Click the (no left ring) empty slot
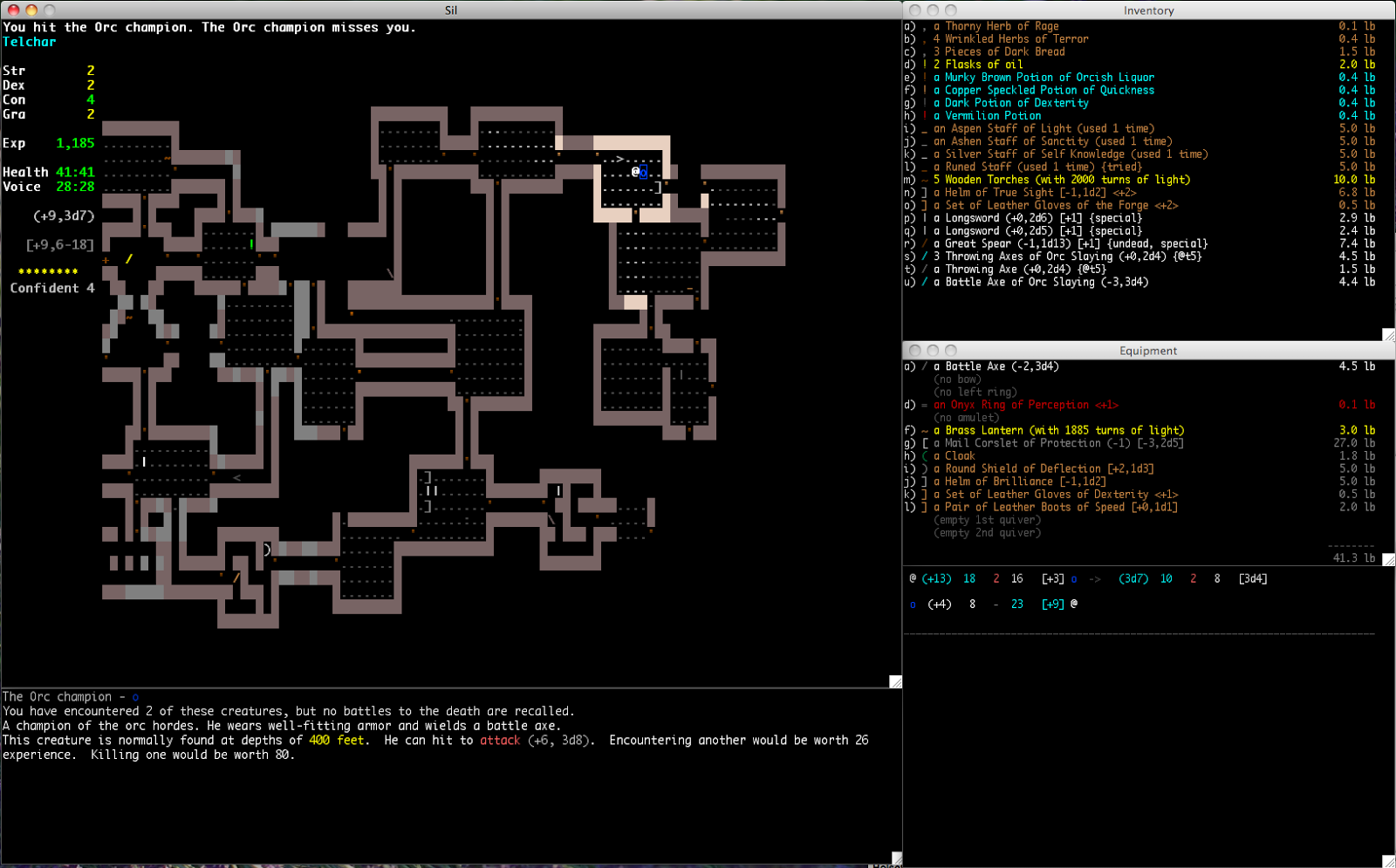This screenshot has width=1396, height=868. [975, 392]
